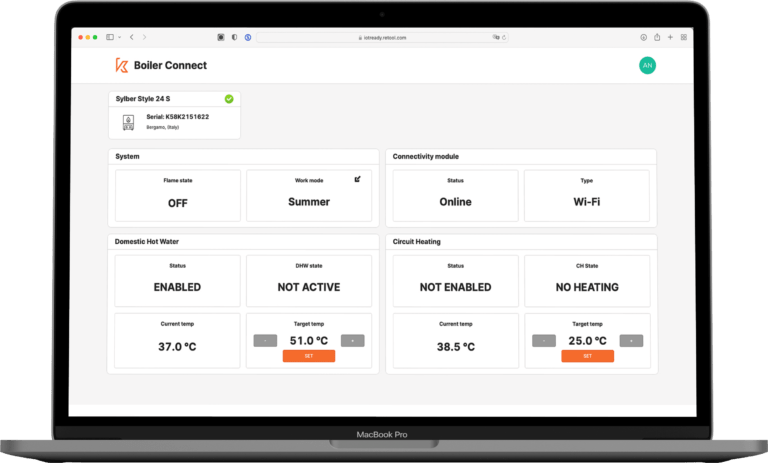Click the 37.0 °C current temp
This screenshot has width=768, height=463.
coord(177,347)
